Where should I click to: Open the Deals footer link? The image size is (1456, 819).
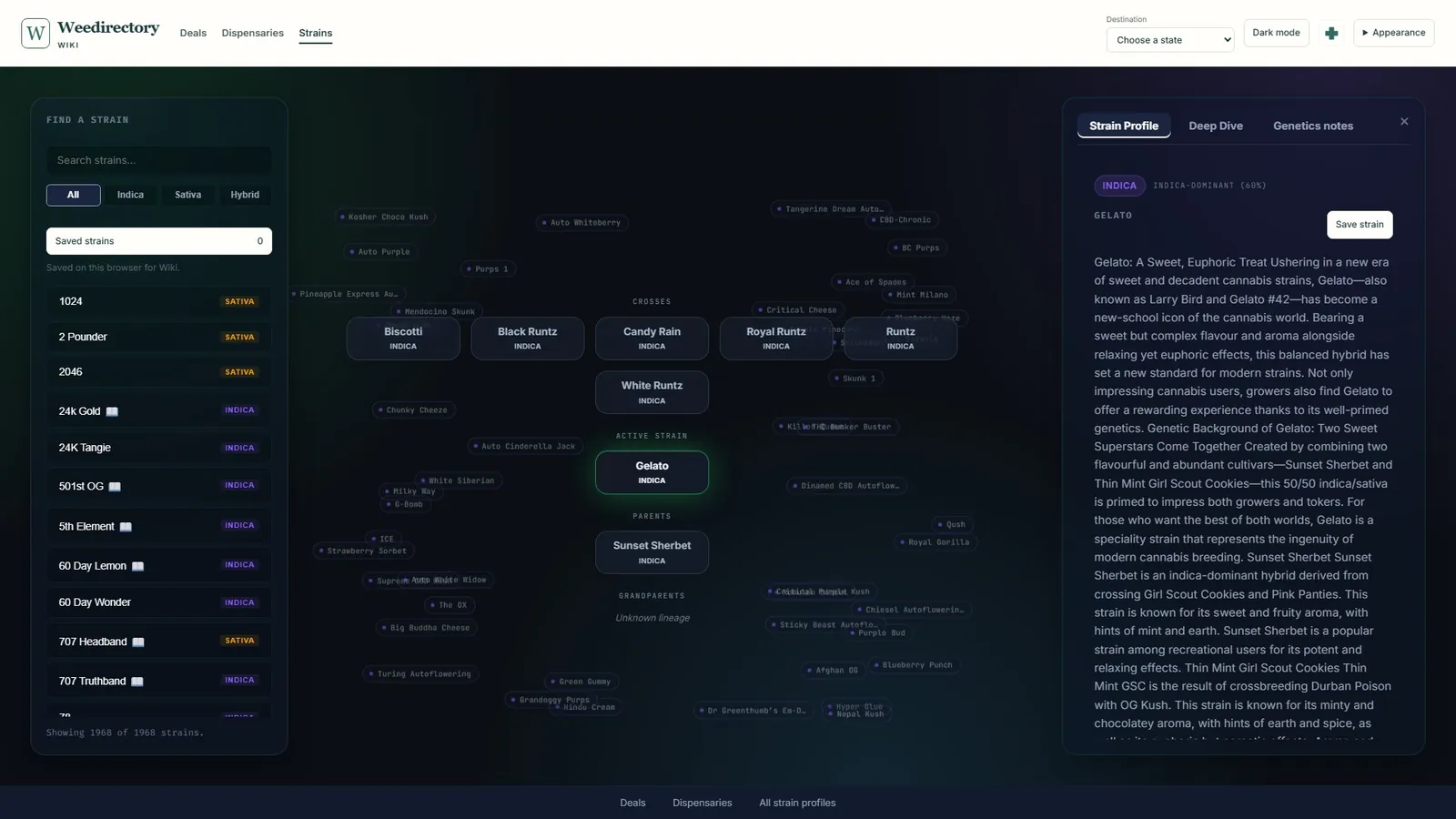(x=632, y=803)
